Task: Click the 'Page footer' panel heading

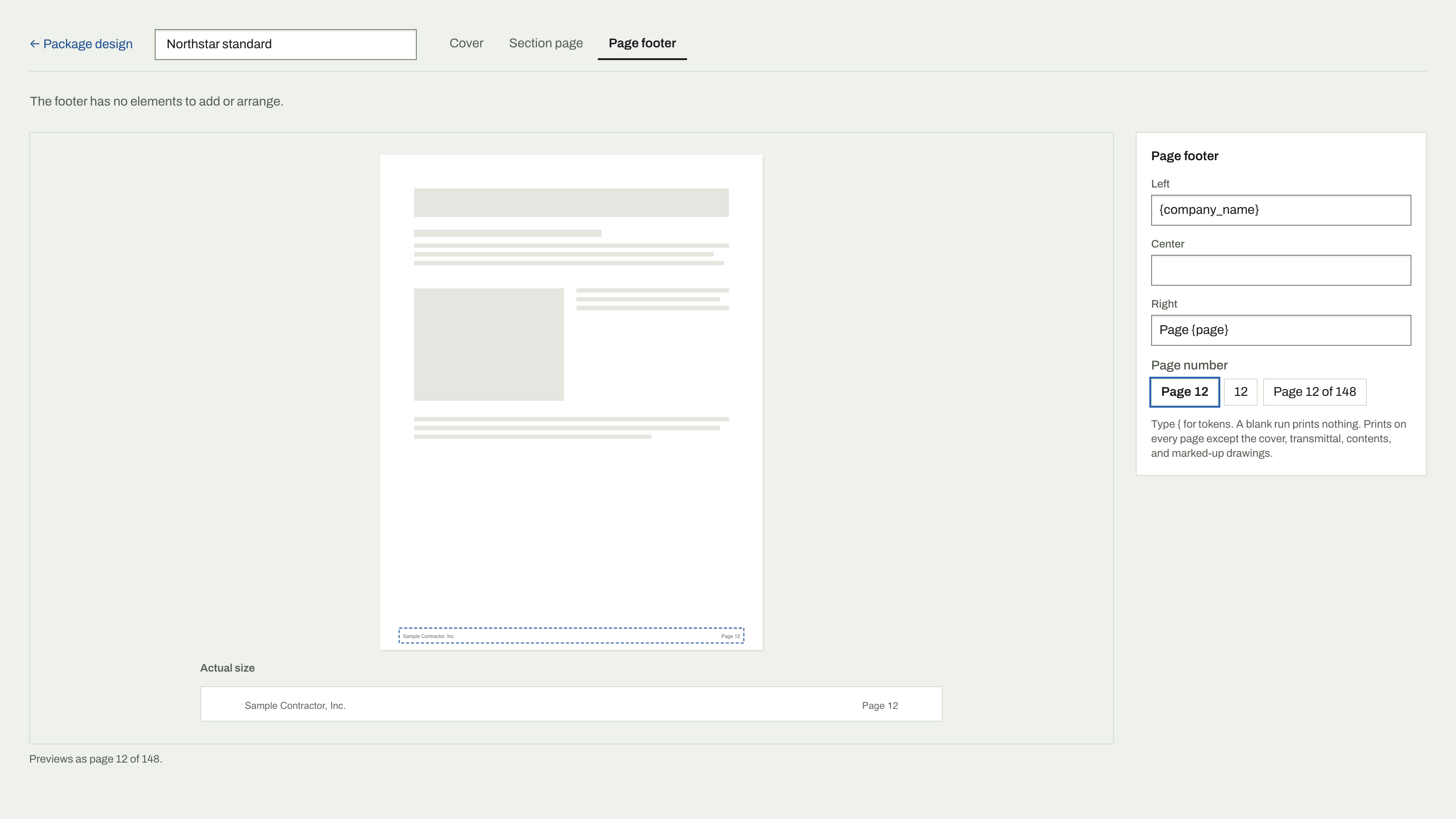Action: pyautogui.click(x=1185, y=156)
